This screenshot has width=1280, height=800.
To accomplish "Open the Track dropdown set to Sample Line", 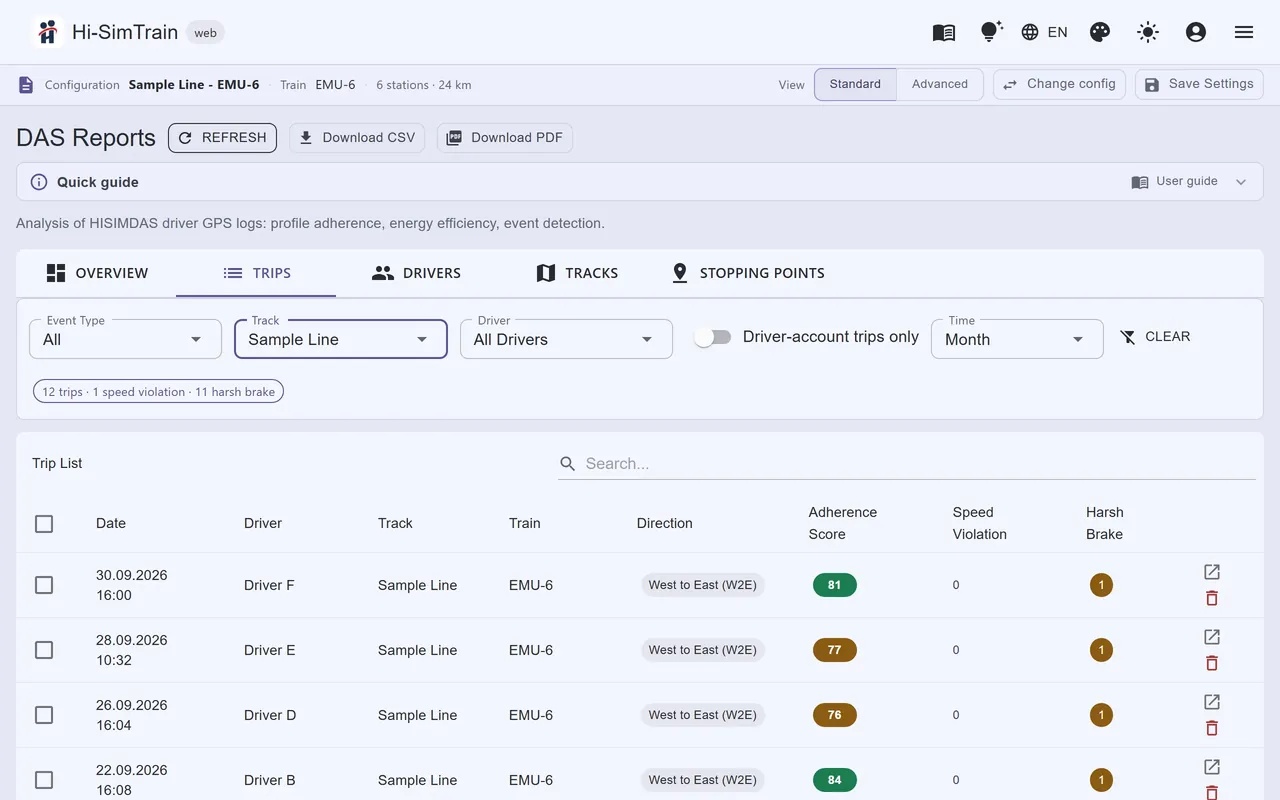I will click(341, 339).
